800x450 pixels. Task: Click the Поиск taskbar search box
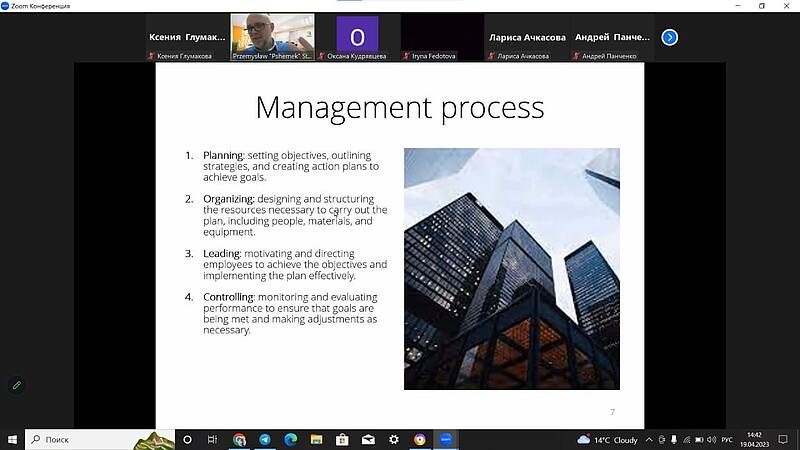pos(100,439)
